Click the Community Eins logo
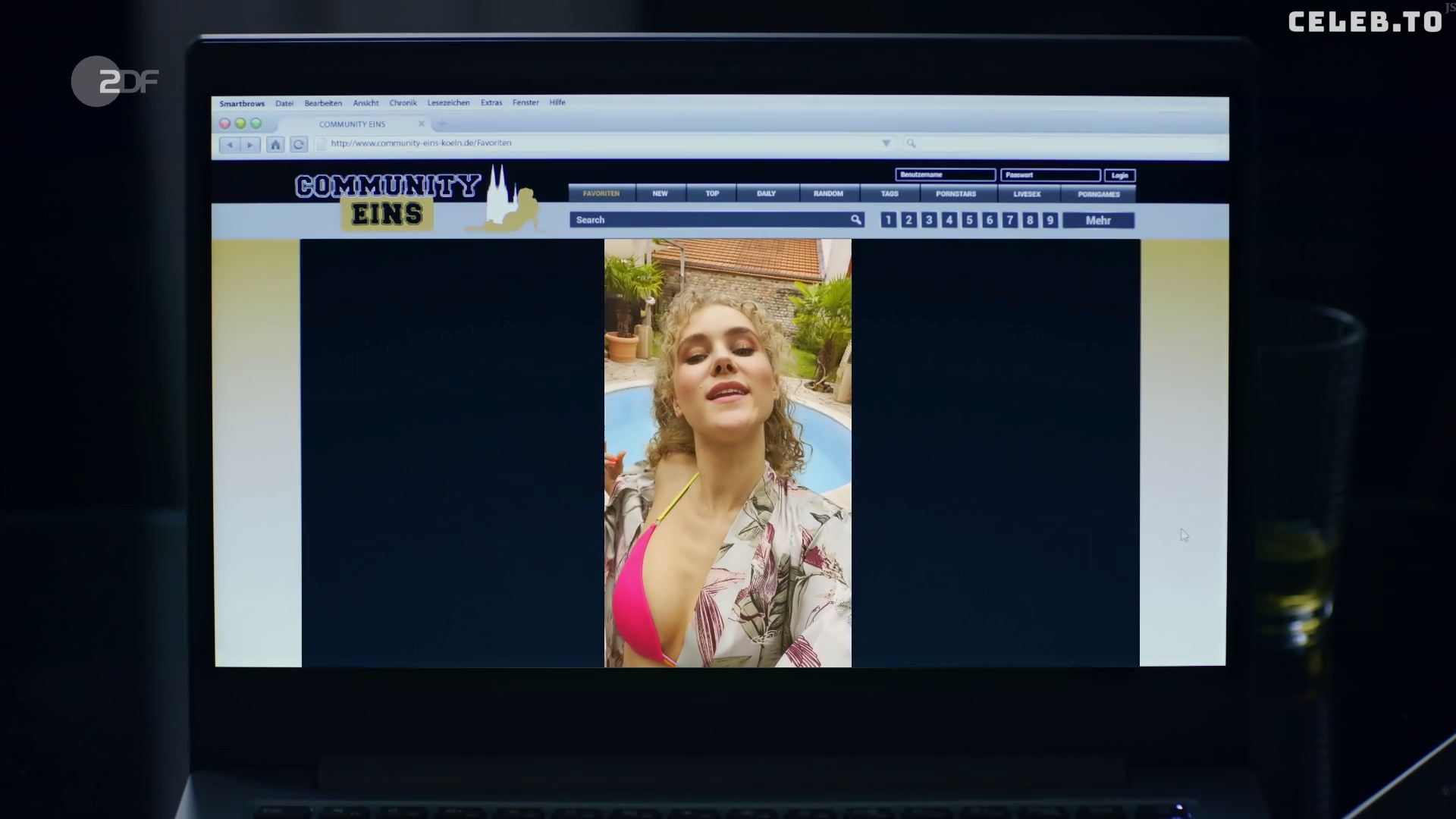This screenshot has height=819, width=1456. [x=418, y=199]
